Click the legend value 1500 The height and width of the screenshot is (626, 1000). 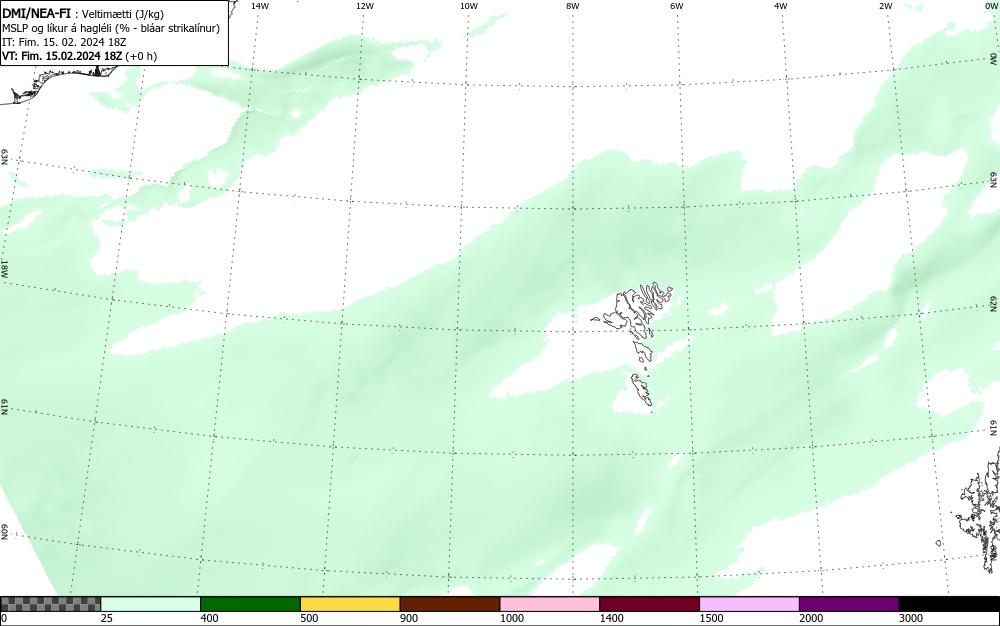pos(711,618)
